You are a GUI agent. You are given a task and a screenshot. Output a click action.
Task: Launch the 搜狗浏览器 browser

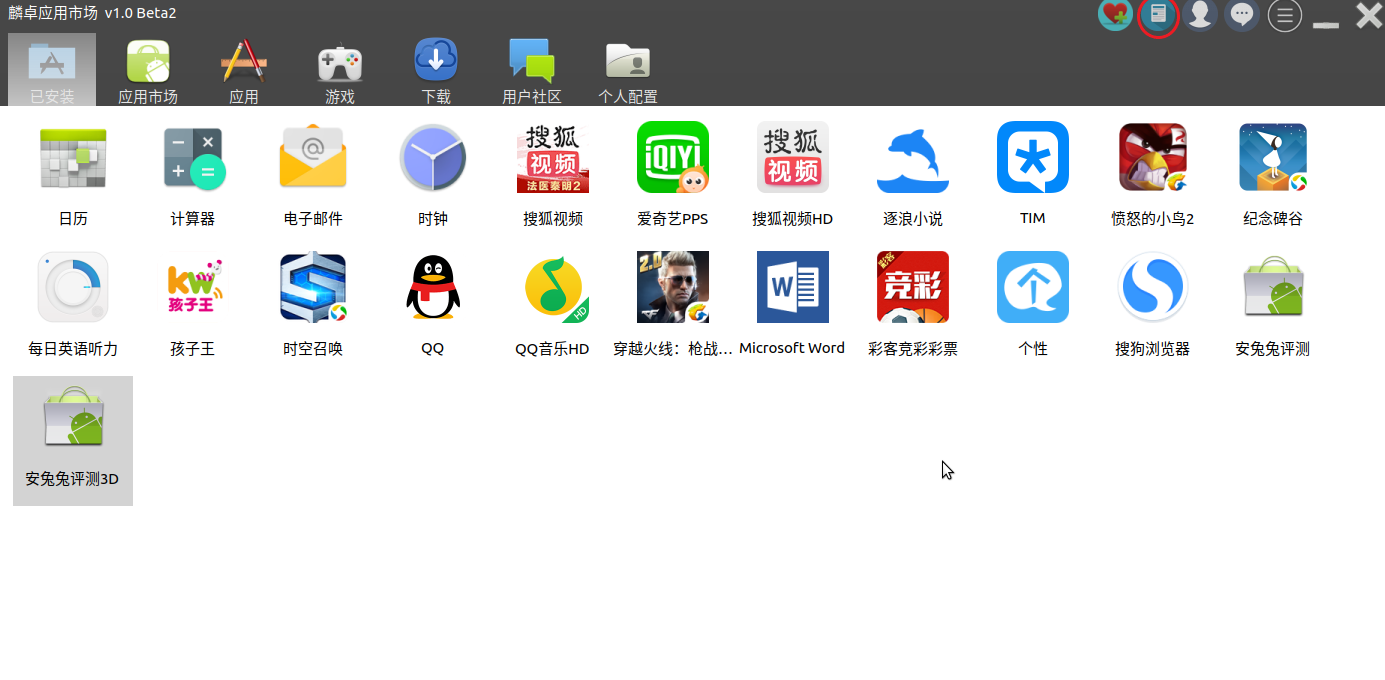tap(1153, 287)
